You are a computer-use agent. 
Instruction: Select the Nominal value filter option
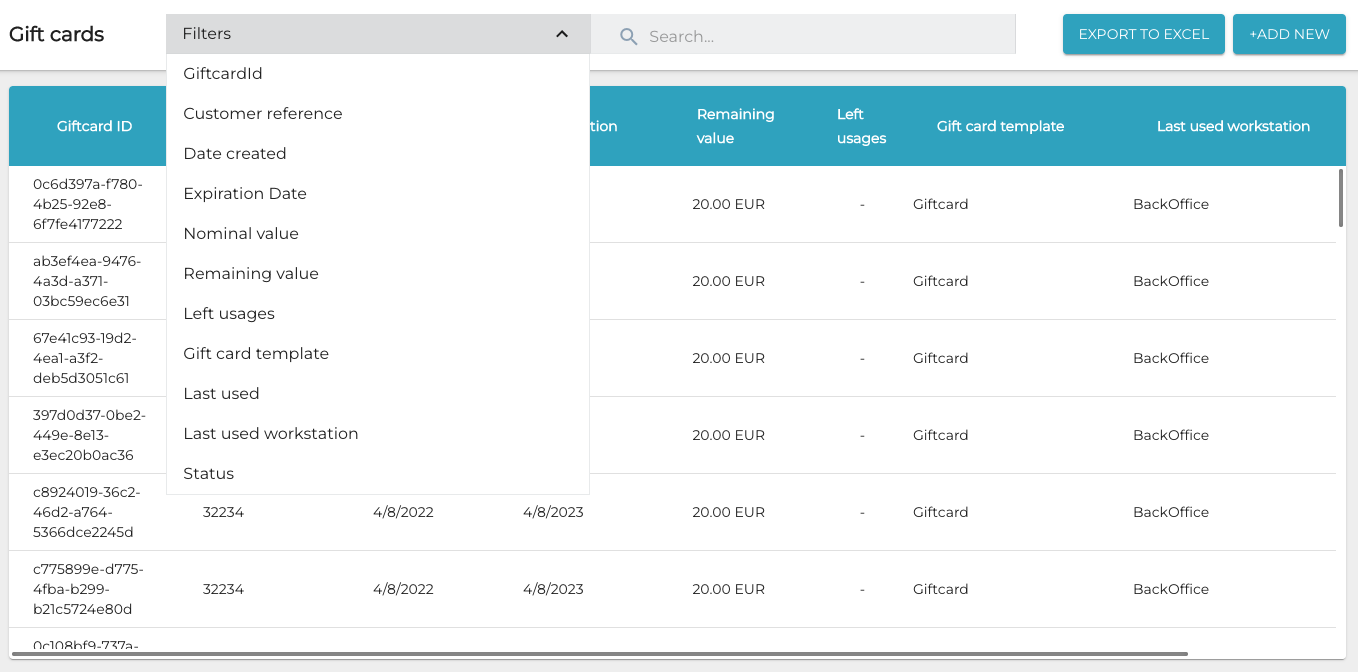(240, 233)
